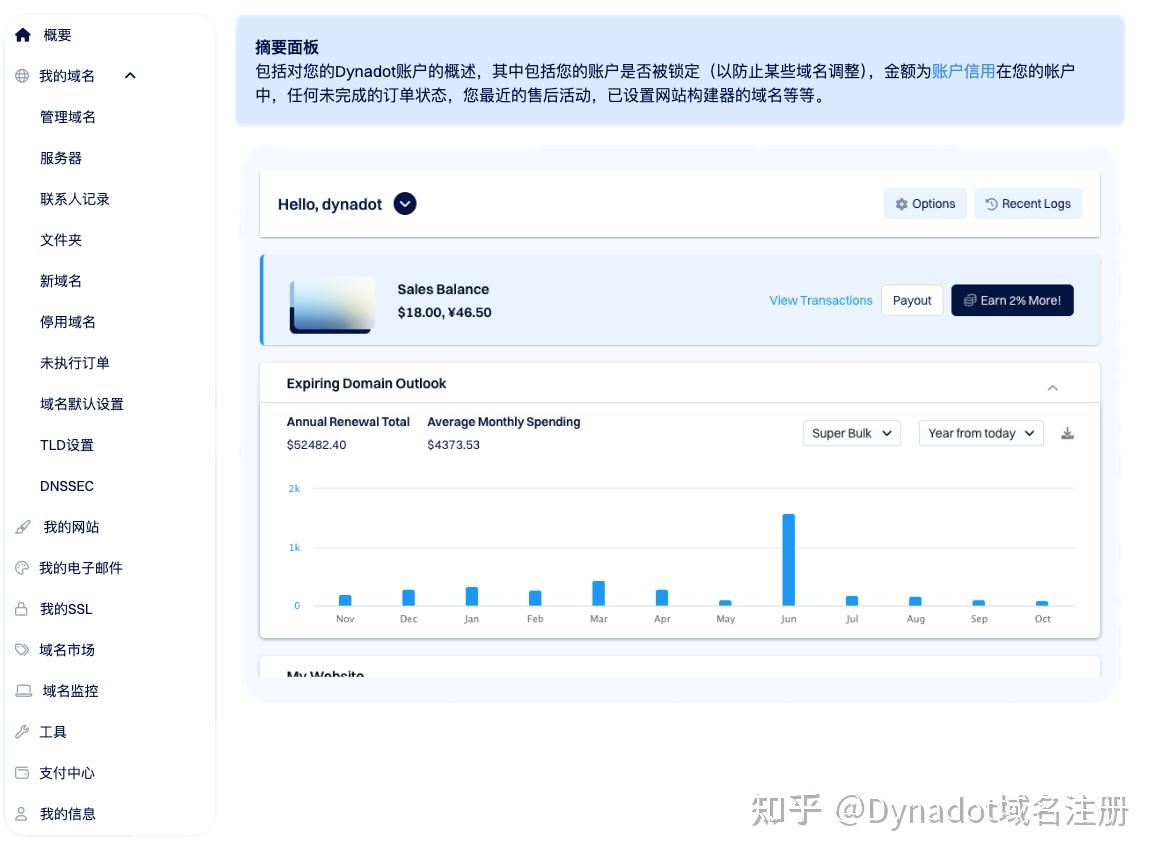Click the palette icon for 我的电子邮件
Image resolution: width=1158 pixels, height=861 pixels.
tap(22, 568)
